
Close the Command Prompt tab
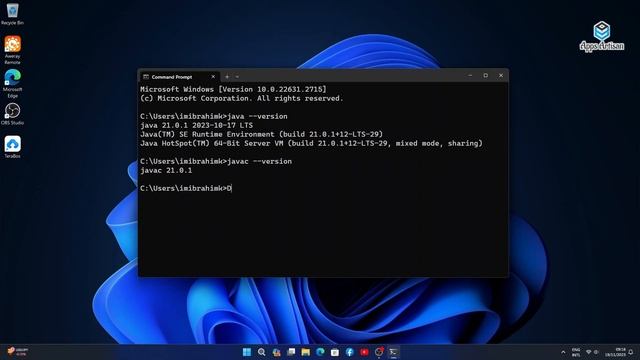(x=213, y=77)
